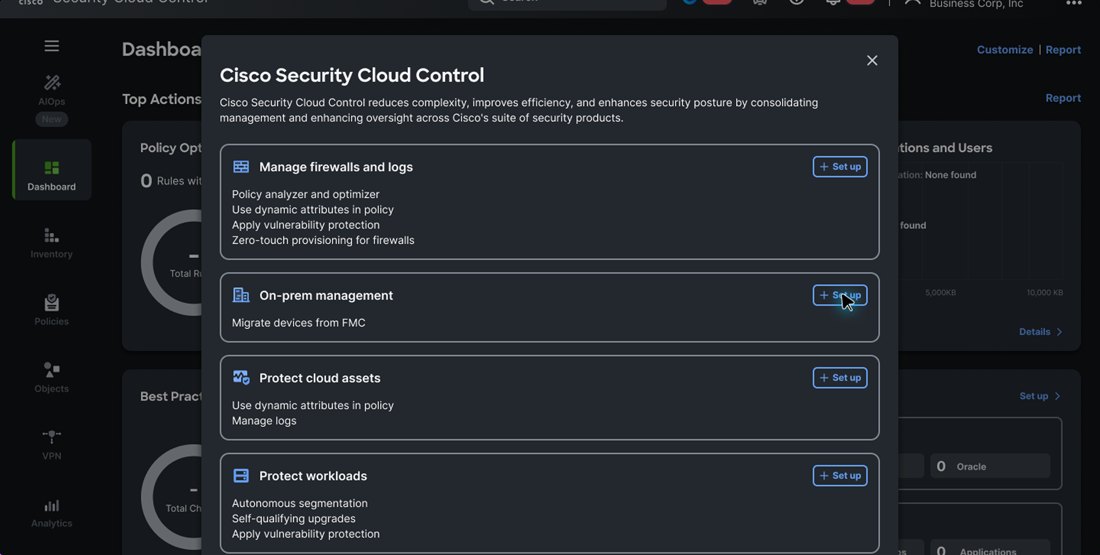Viewport: 1100px width, 555px height.
Task: Click Report link next to Customize
Action: (x=1063, y=50)
